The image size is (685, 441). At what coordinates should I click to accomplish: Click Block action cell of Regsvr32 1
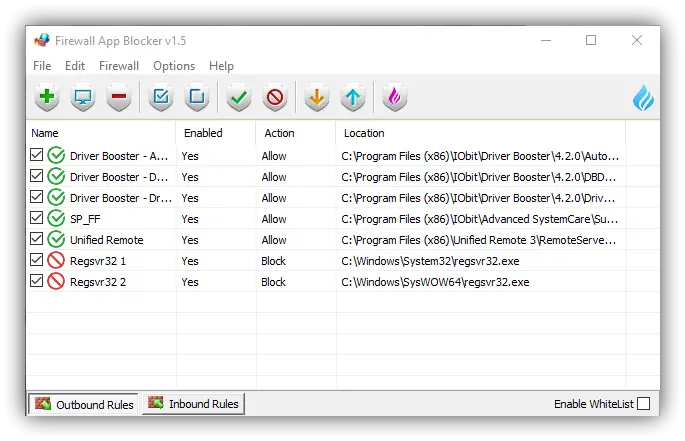[x=273, y=261]
